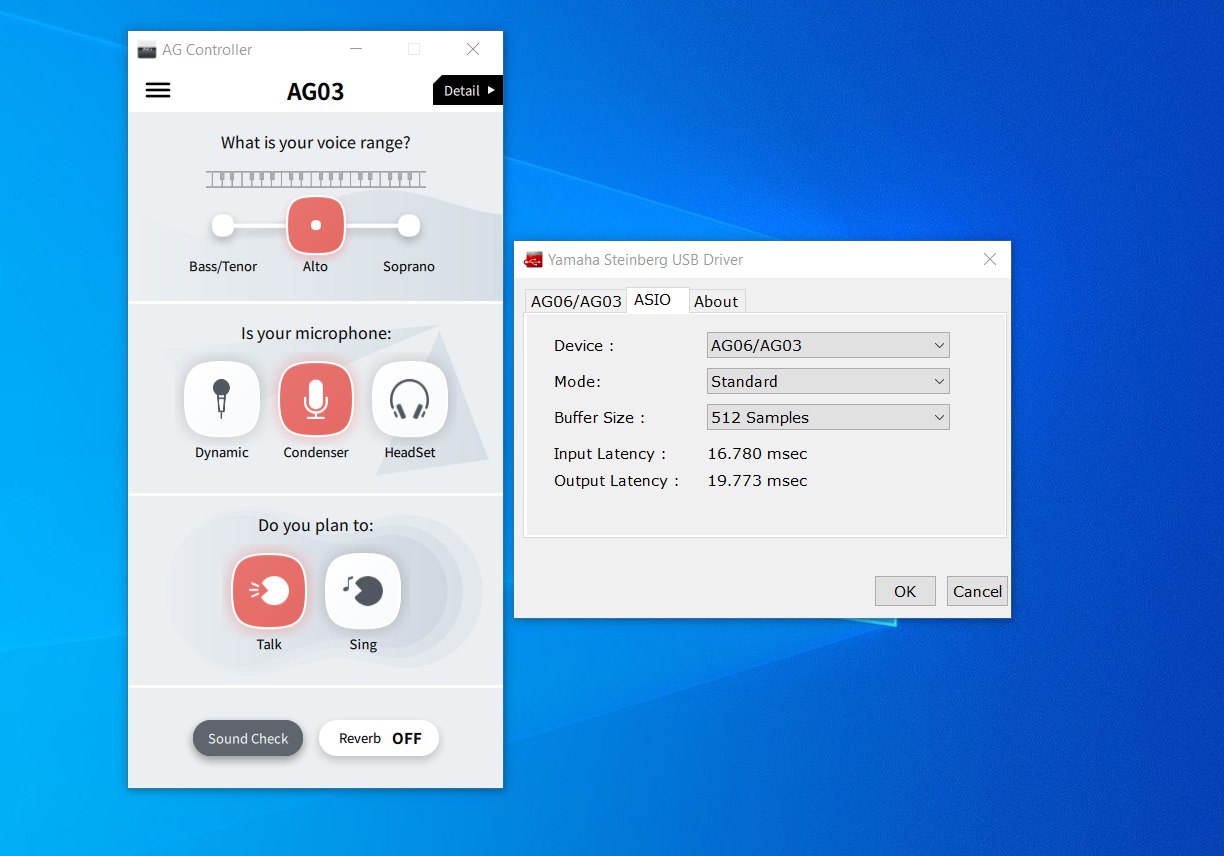Select the Condenser microphone icon
The height and width of the screenshot is (856, 1224).
point(316,399)
